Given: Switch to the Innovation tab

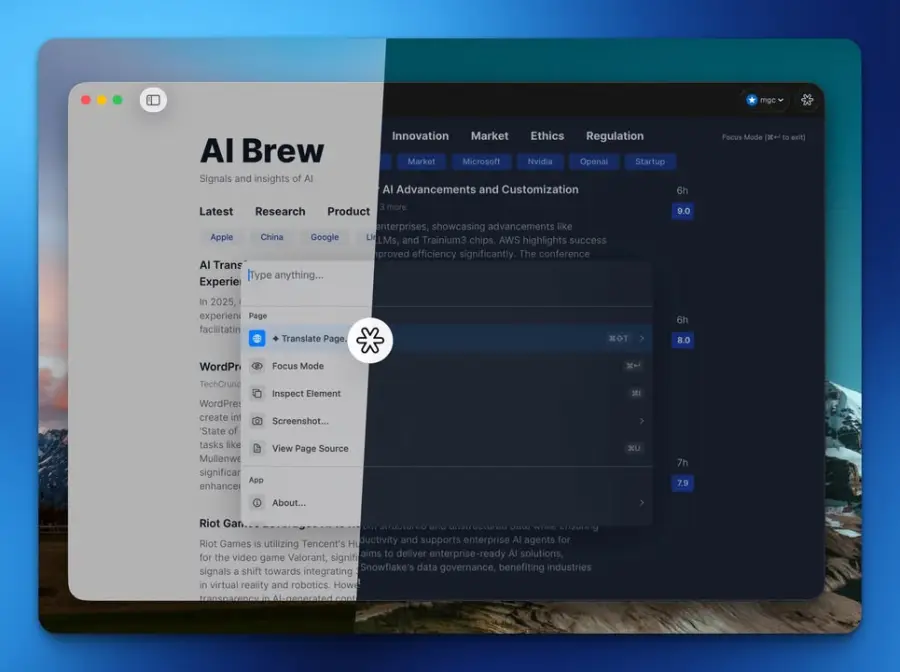Looking at the screenshot, I should coord(420,136).
